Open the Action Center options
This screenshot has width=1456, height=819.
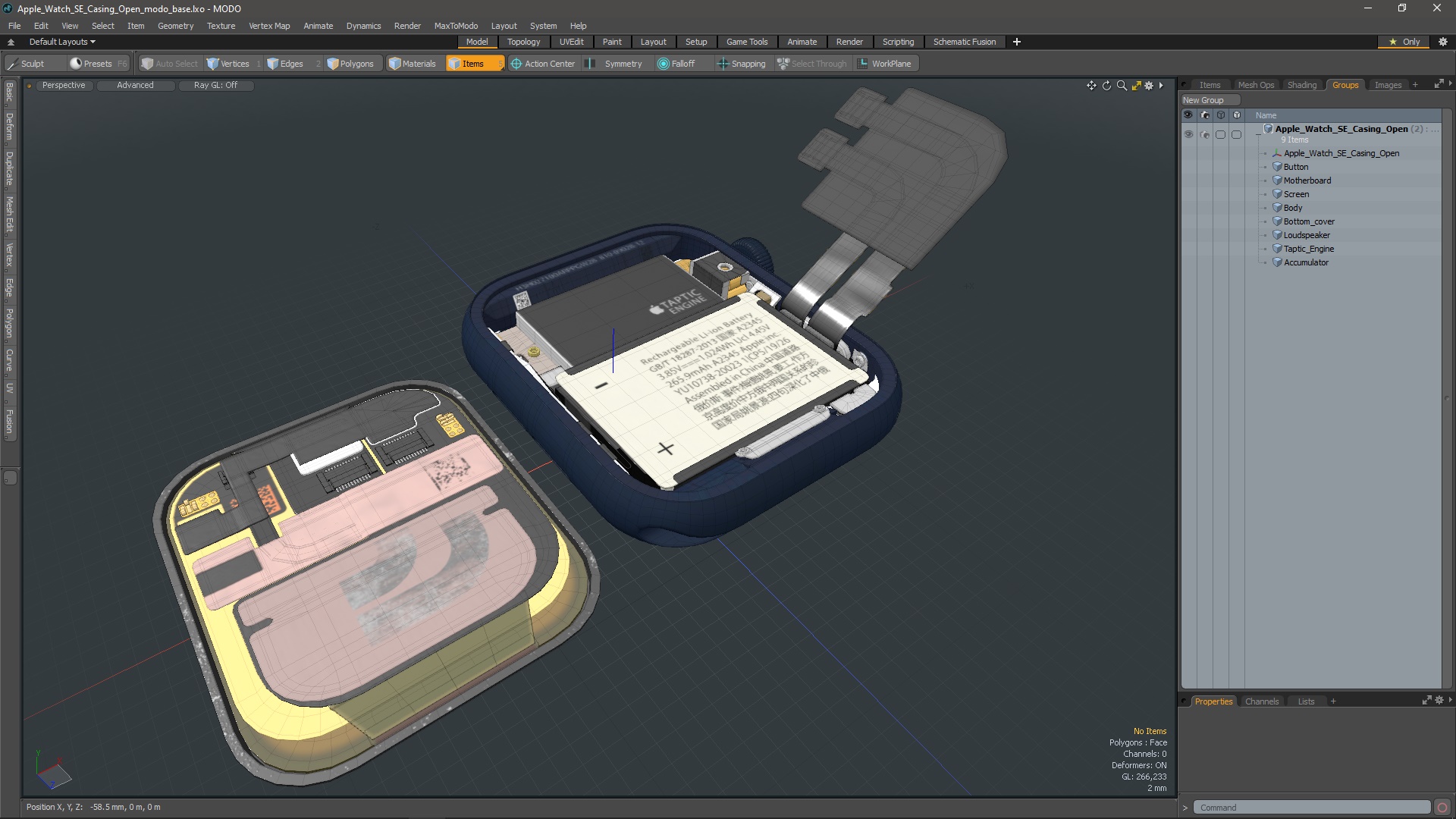[543, 64]
